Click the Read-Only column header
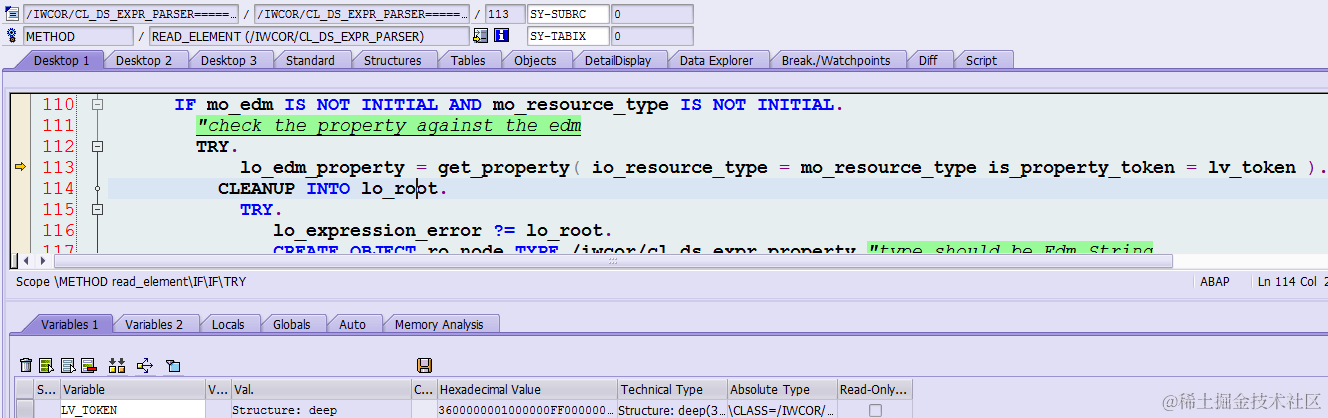Screen dimensions: 1328x418 tap(875, 390)
